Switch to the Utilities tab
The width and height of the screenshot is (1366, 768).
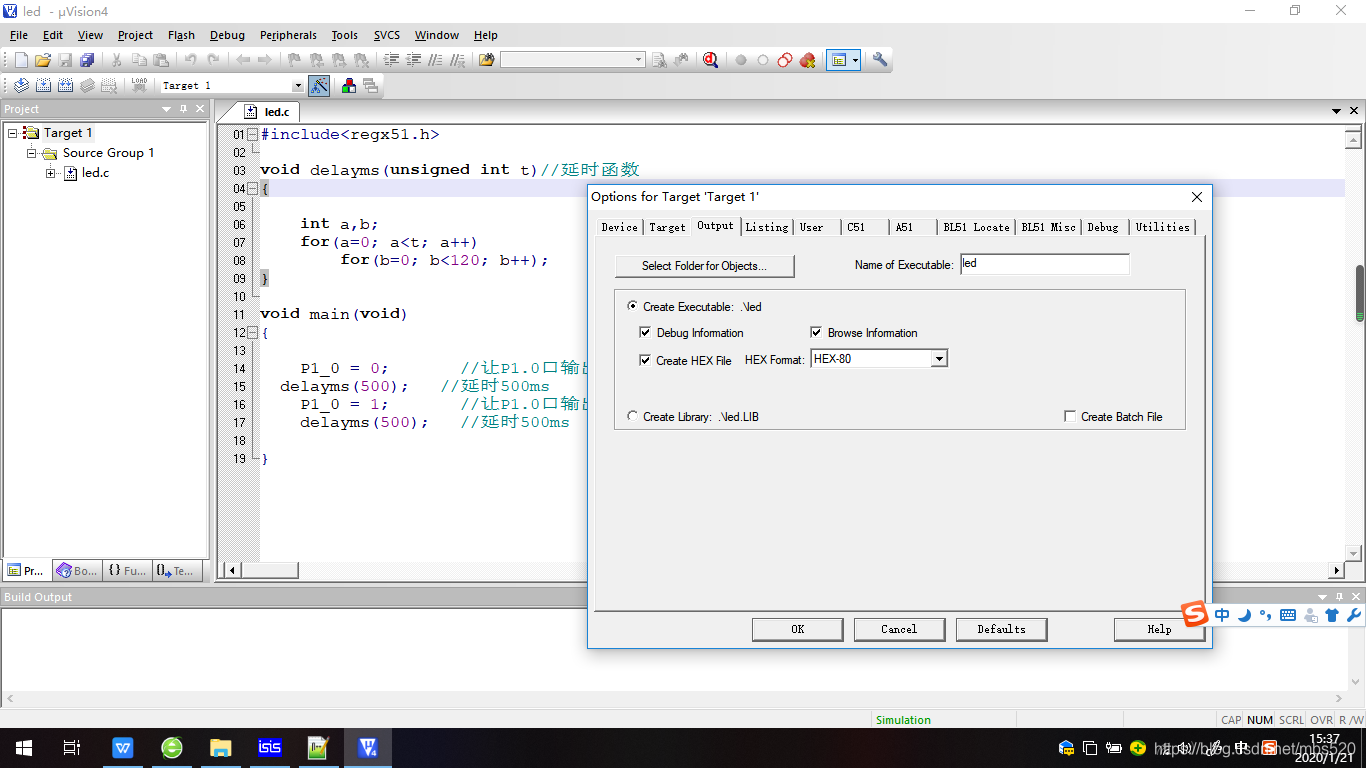point(1162,227)
